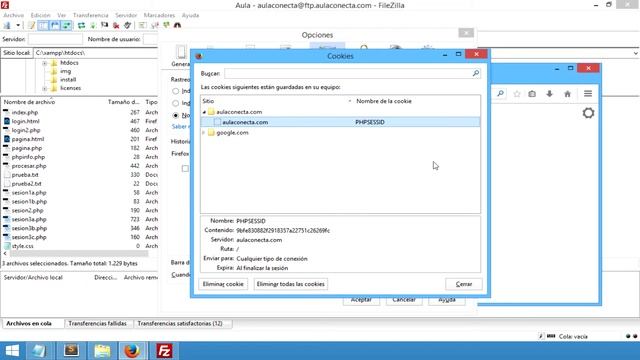Image resolution: width=640 pixels, height=360 pixels.
Task: Click the magnifier icon in Buscar field
Action: (476, 73)
